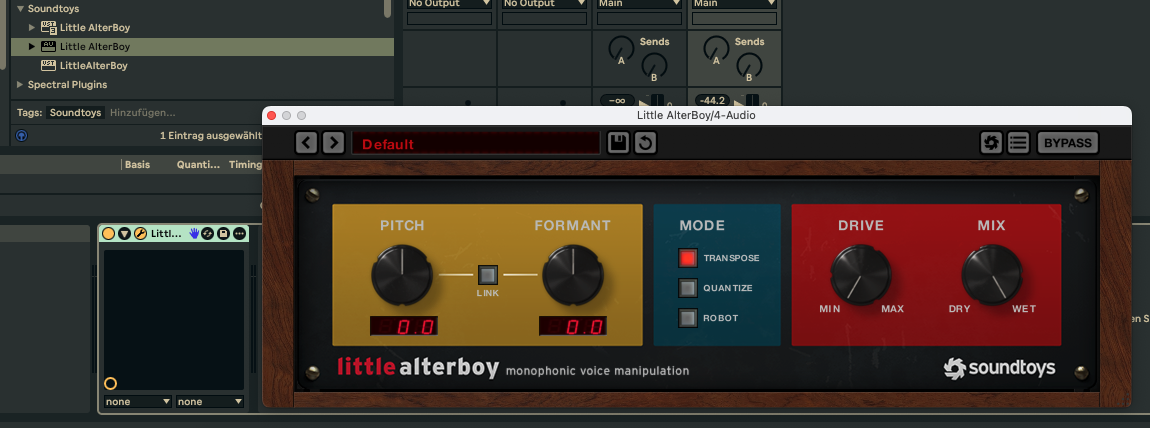The width and height of the screenshot is (1150, 428).
Task: Click the Timing column header
Action: pyautogui.click(x=245, y=165)
